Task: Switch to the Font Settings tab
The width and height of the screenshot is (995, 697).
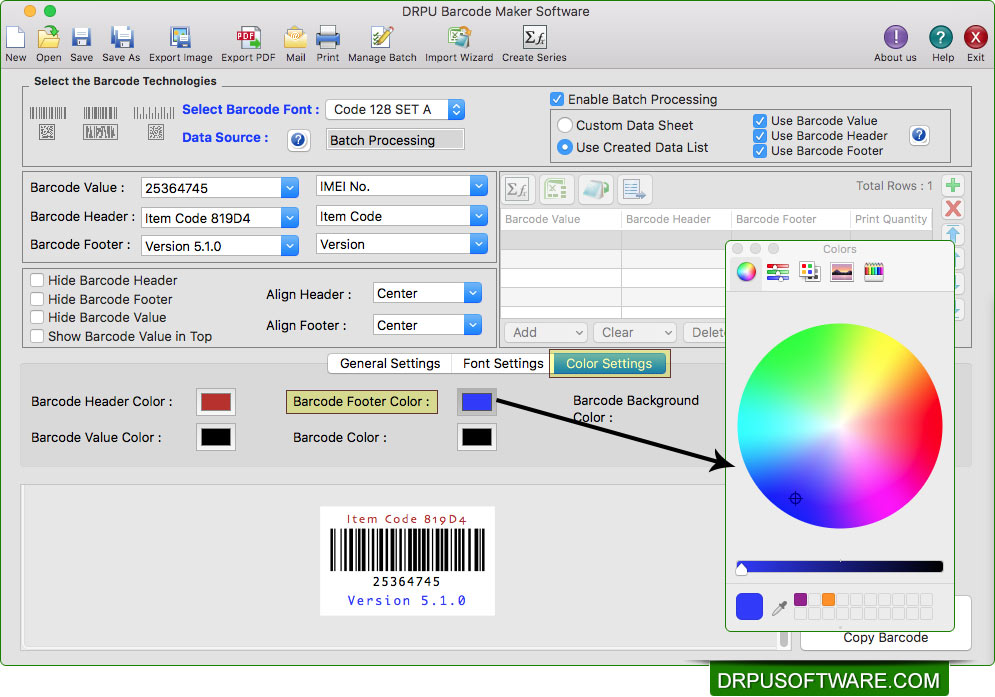Action: pos(503,363)
